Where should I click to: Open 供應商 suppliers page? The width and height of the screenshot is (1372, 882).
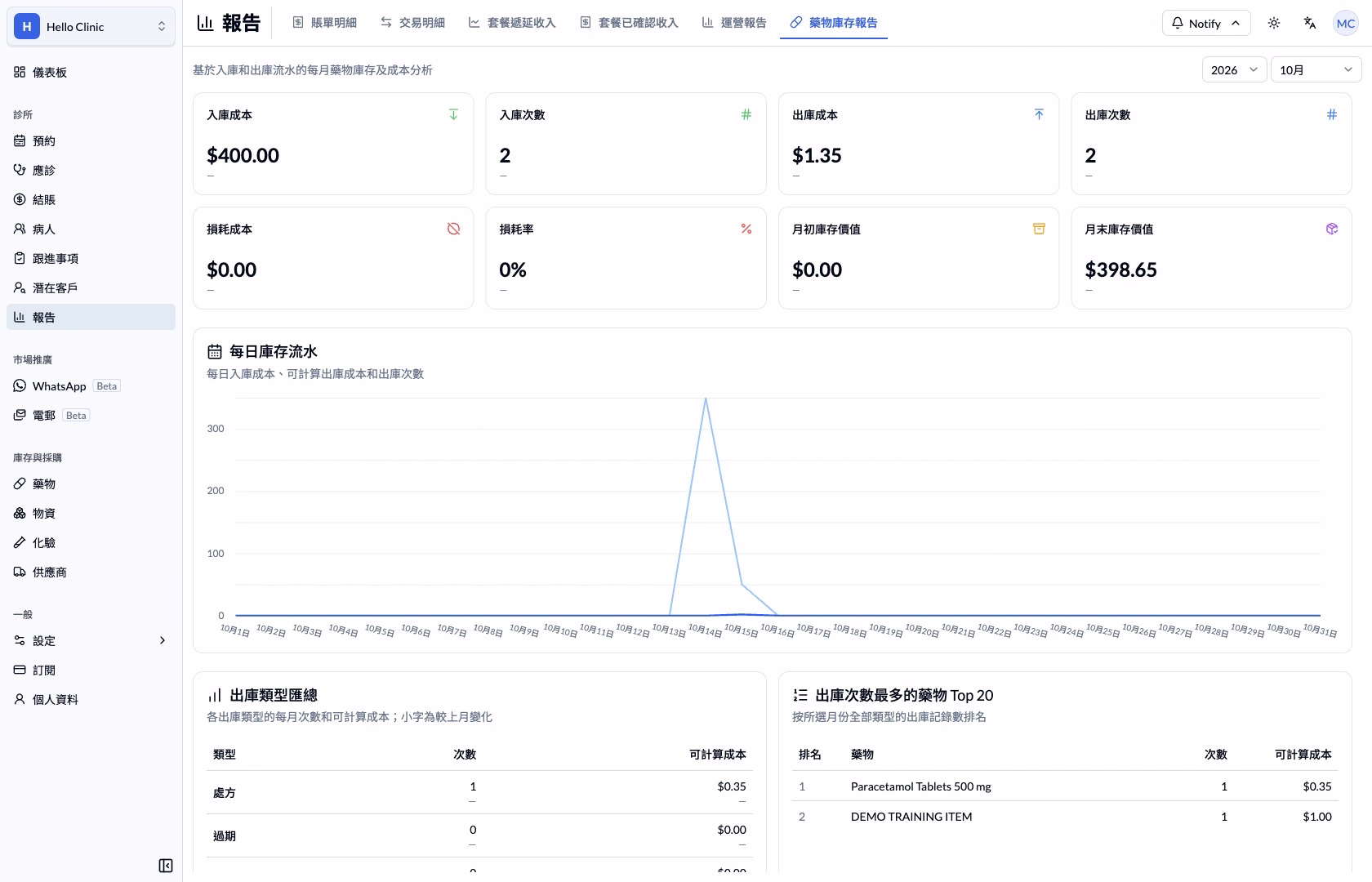[91, 572]
